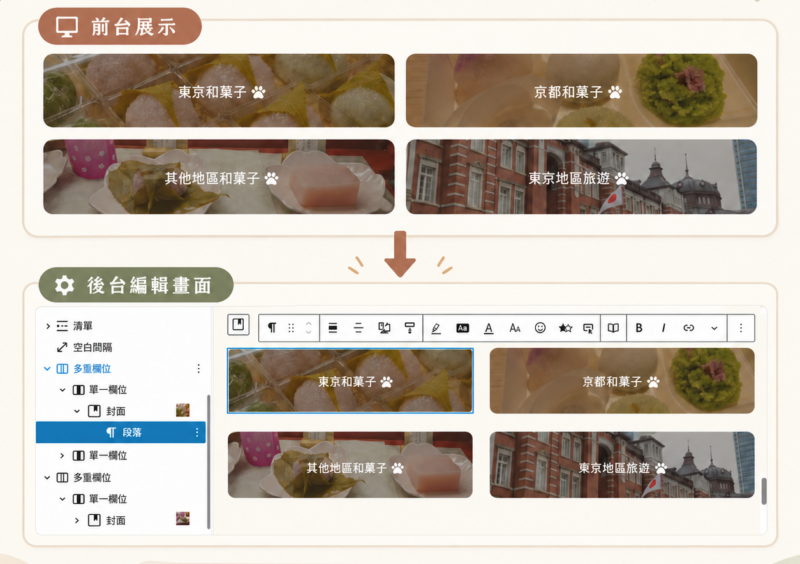This screenshot has height=564, width=800.
Task: Open options for the 段落 row
Action: [197, 432]
